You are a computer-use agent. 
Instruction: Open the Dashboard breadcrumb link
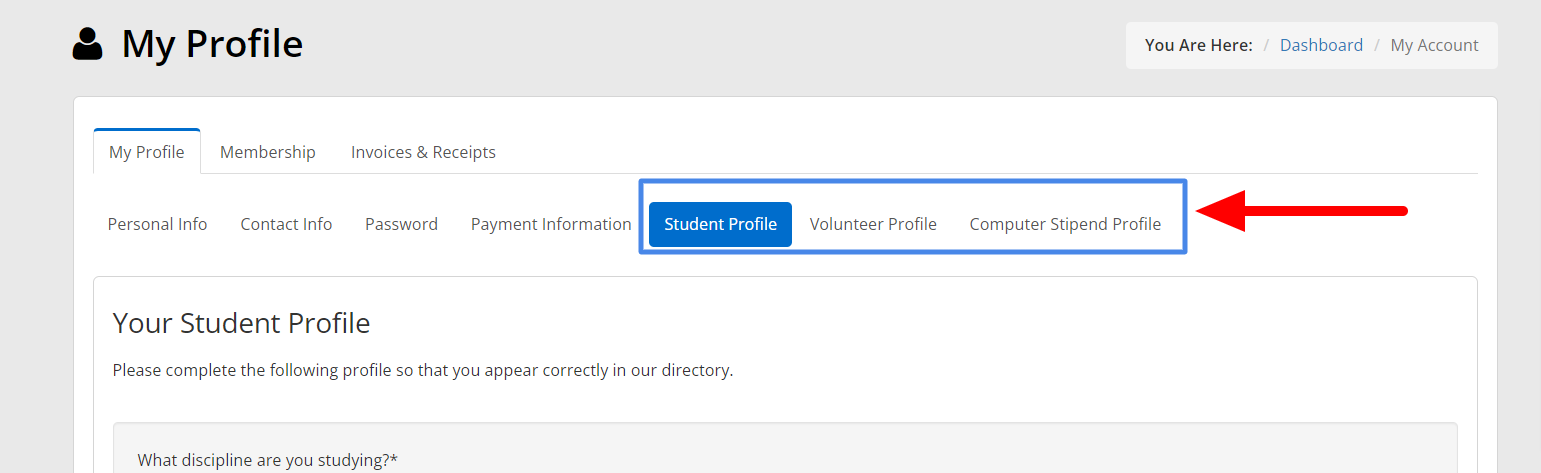tap(1321, 45)
